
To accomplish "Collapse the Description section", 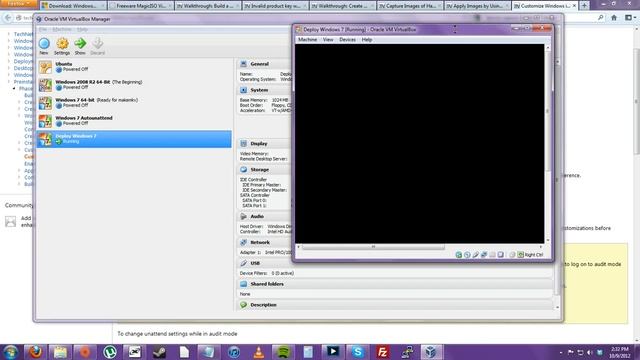I will [x=263, y=305].
